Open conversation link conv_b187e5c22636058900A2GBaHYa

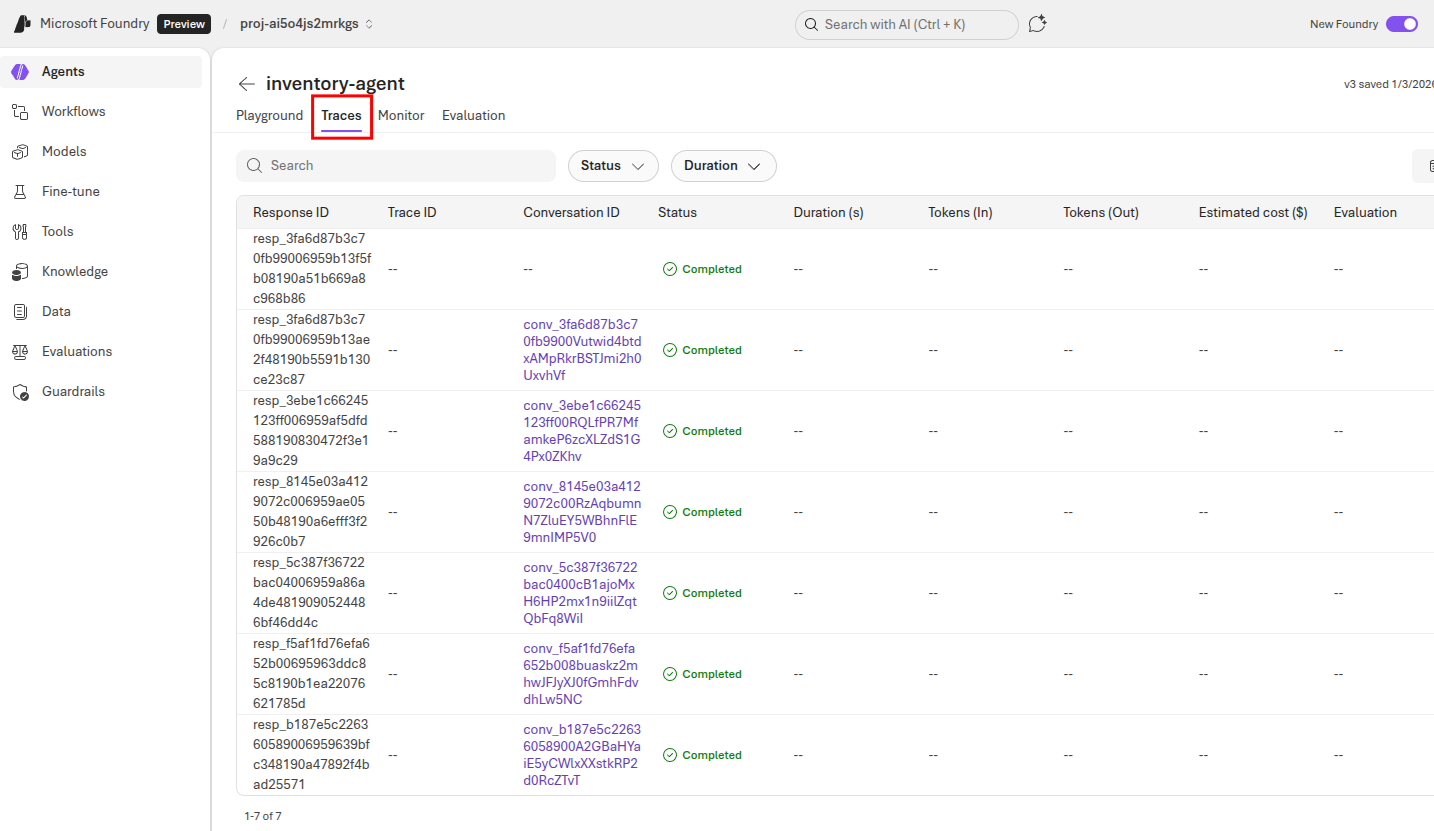coord(582,755)
